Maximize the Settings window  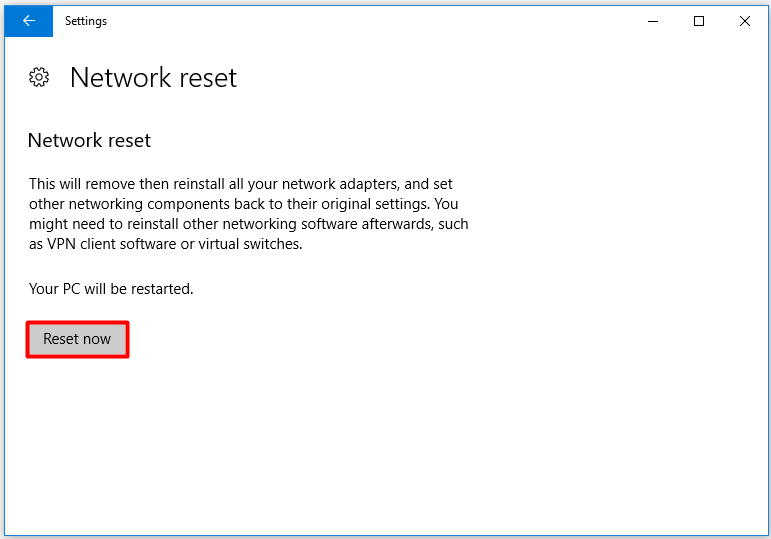click(699, 21)
